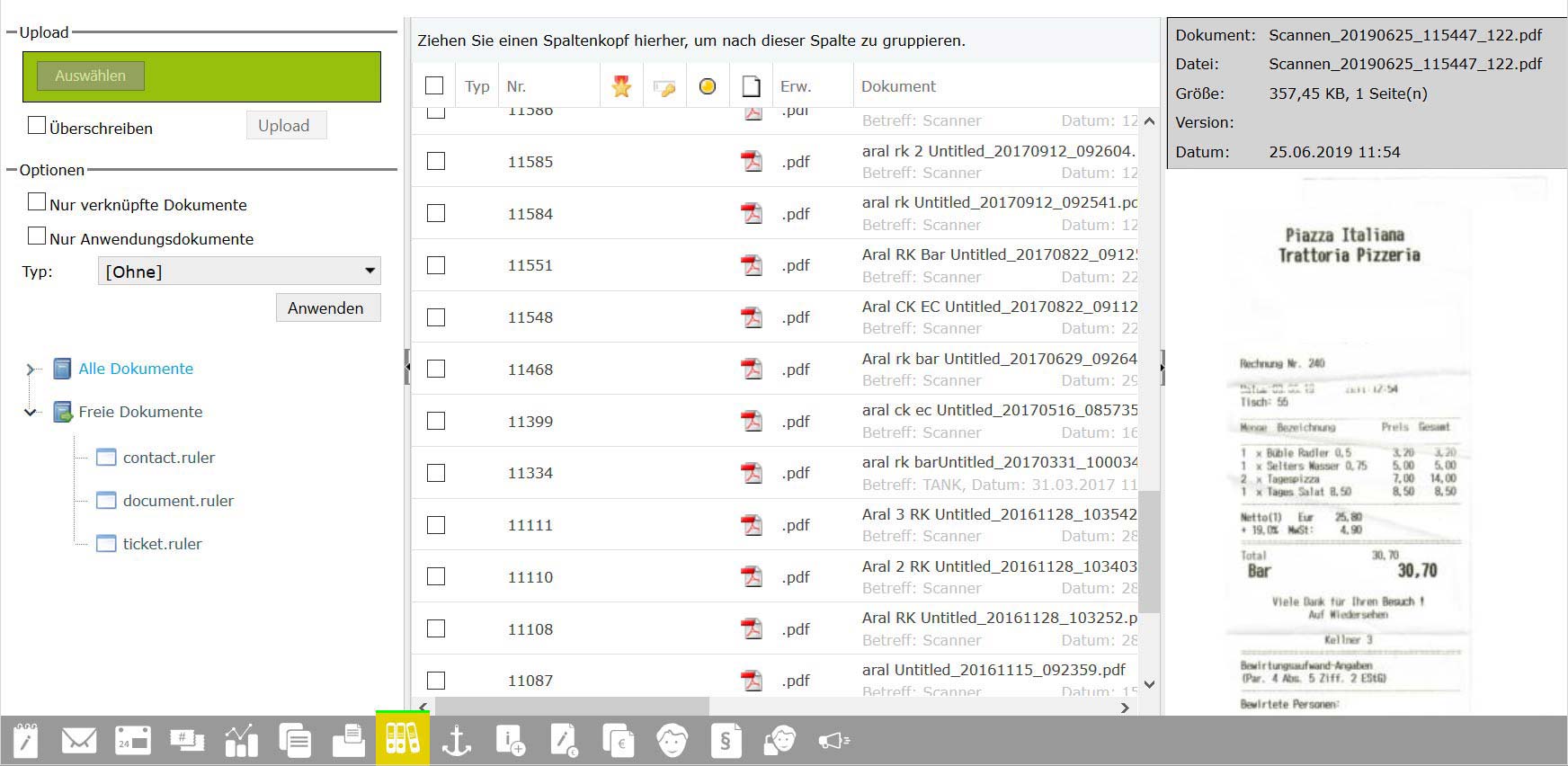Open the megaphone icon
Viewport: 1568px width, 766px height.
click(x=834, y=741)
